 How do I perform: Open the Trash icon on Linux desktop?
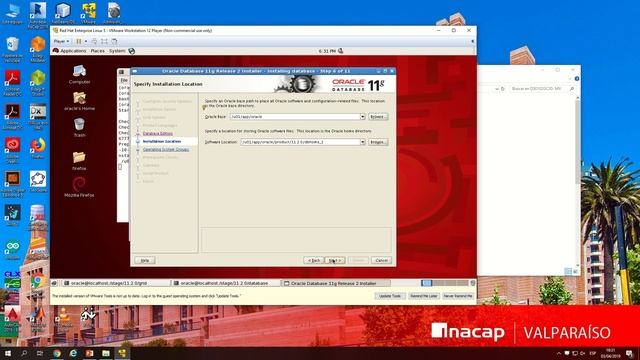pos(79,128)
